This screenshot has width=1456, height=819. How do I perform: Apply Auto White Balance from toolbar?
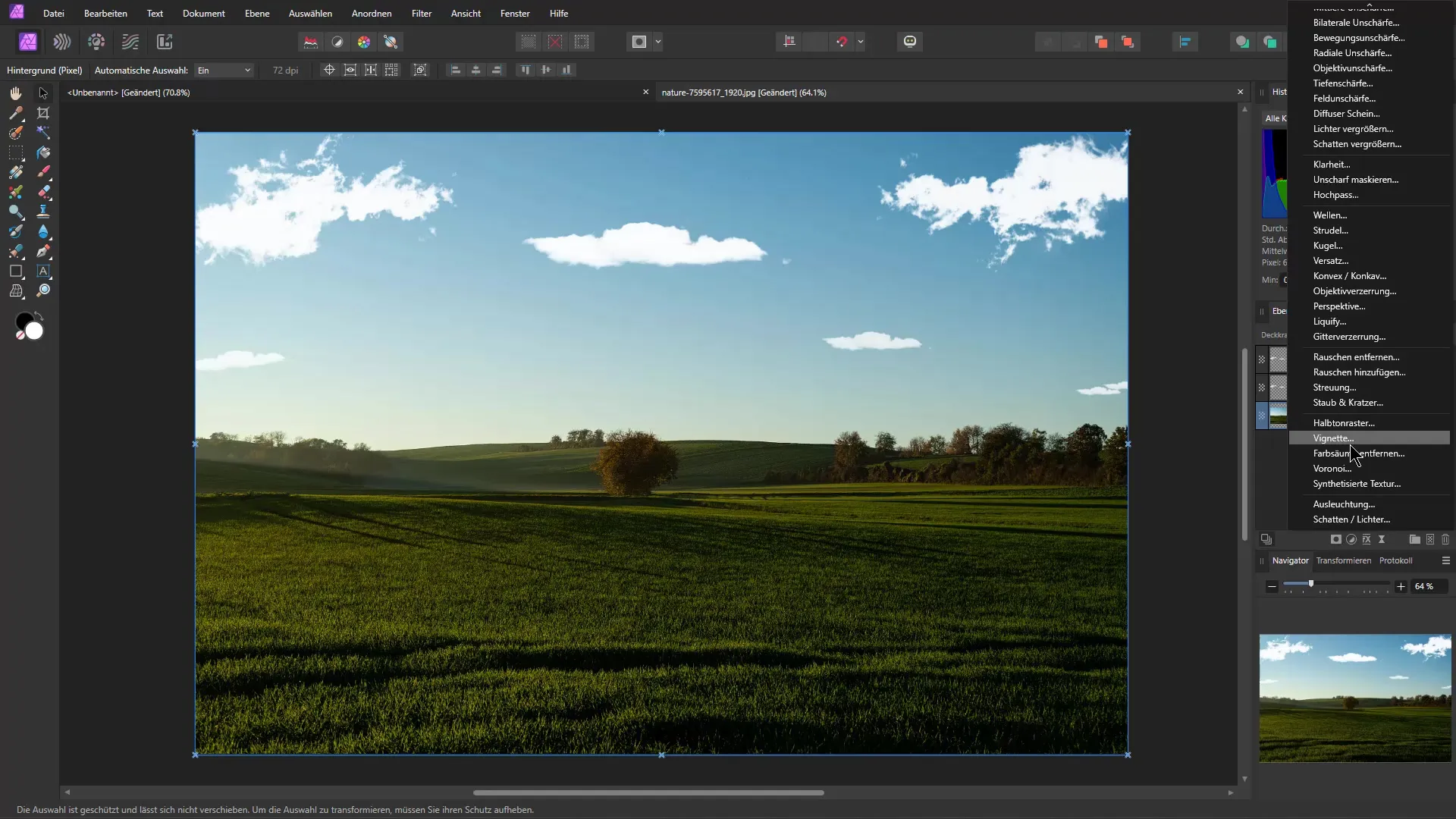(391, 42)
